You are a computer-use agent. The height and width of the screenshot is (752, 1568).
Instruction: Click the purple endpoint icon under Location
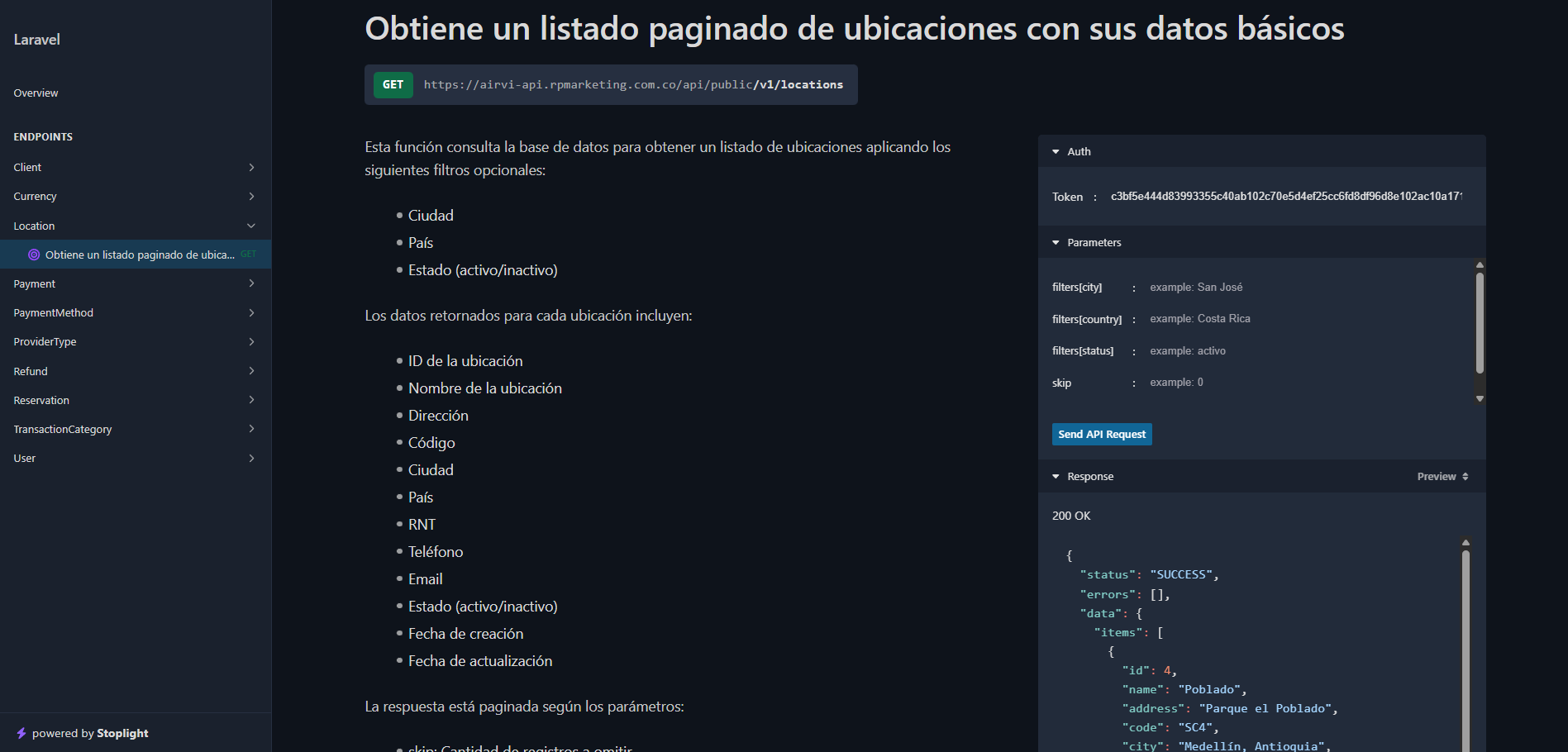tap(34, 255)
